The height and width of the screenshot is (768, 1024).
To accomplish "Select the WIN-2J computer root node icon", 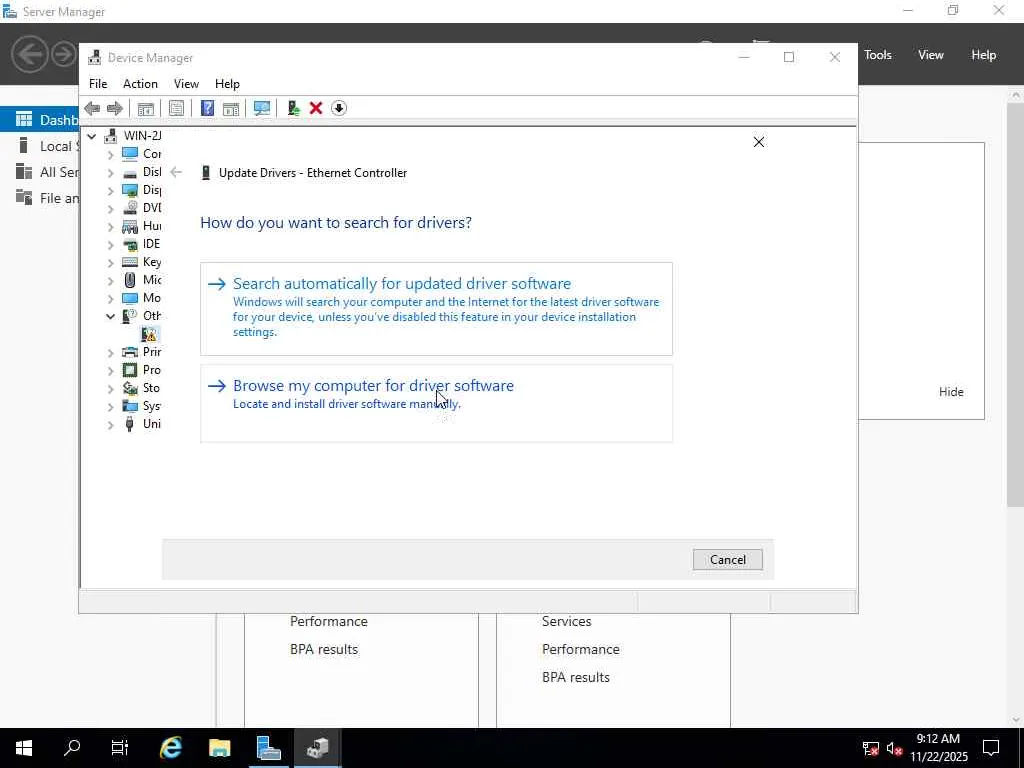I will 111,136.
